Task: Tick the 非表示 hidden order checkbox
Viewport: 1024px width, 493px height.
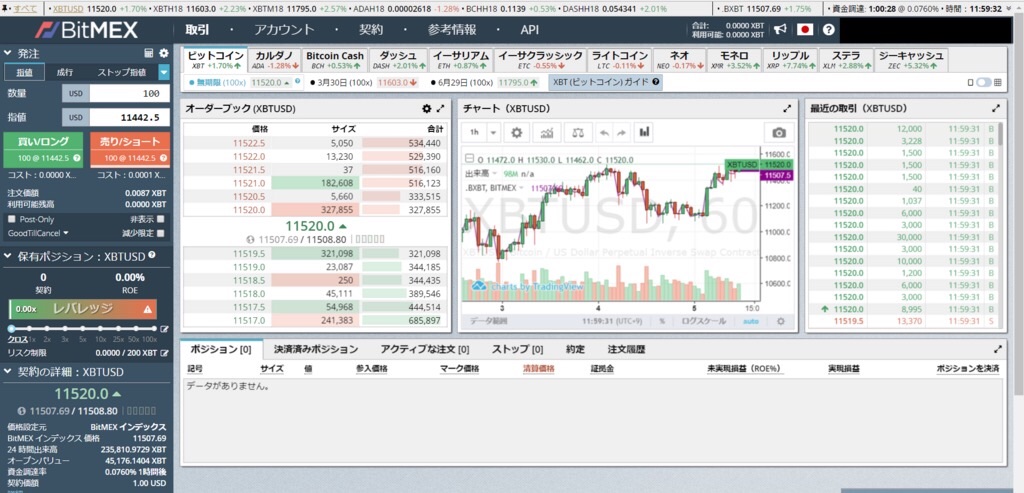Action: click(x=161, y=219)
